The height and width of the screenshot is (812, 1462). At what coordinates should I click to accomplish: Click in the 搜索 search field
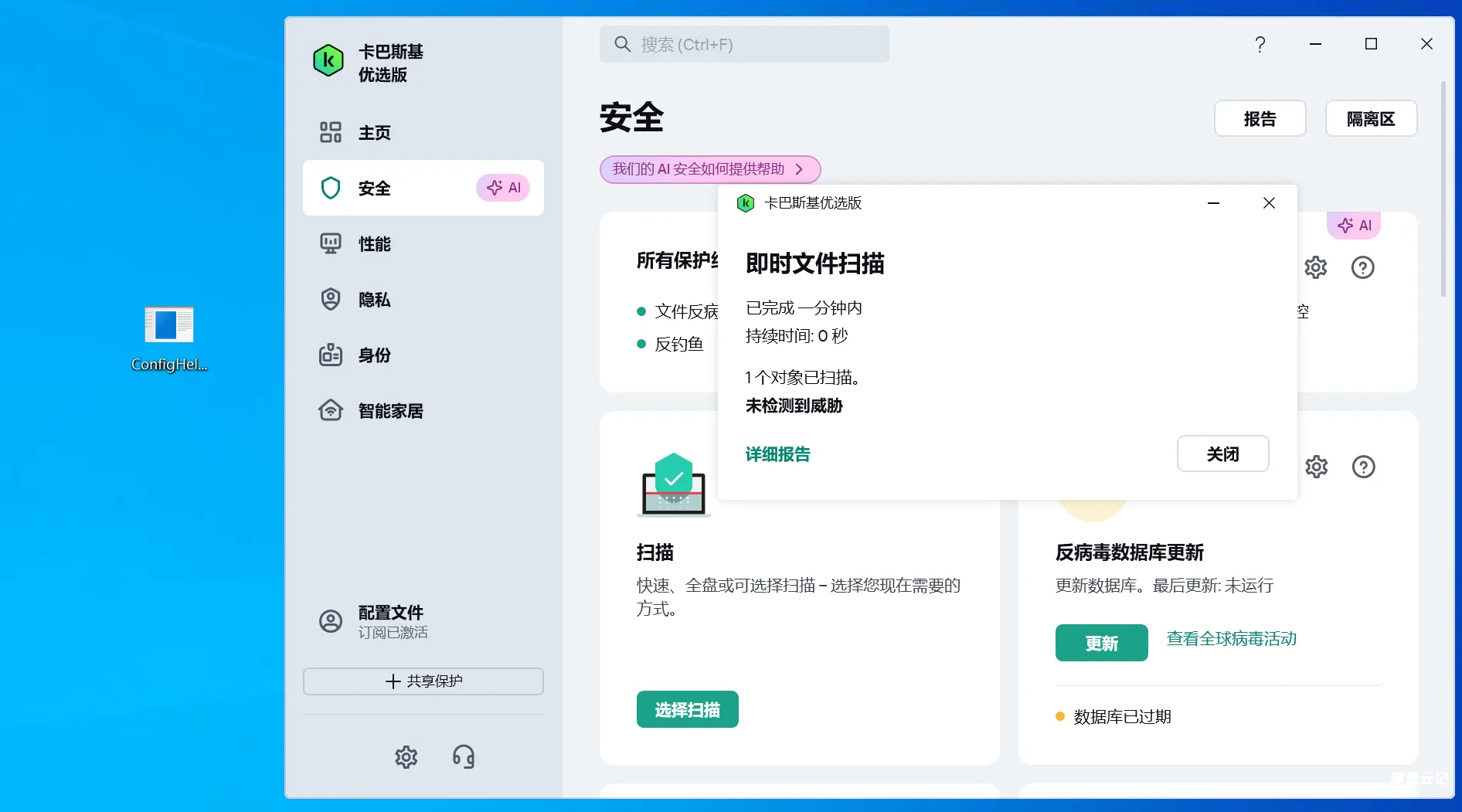click(744, 44)
